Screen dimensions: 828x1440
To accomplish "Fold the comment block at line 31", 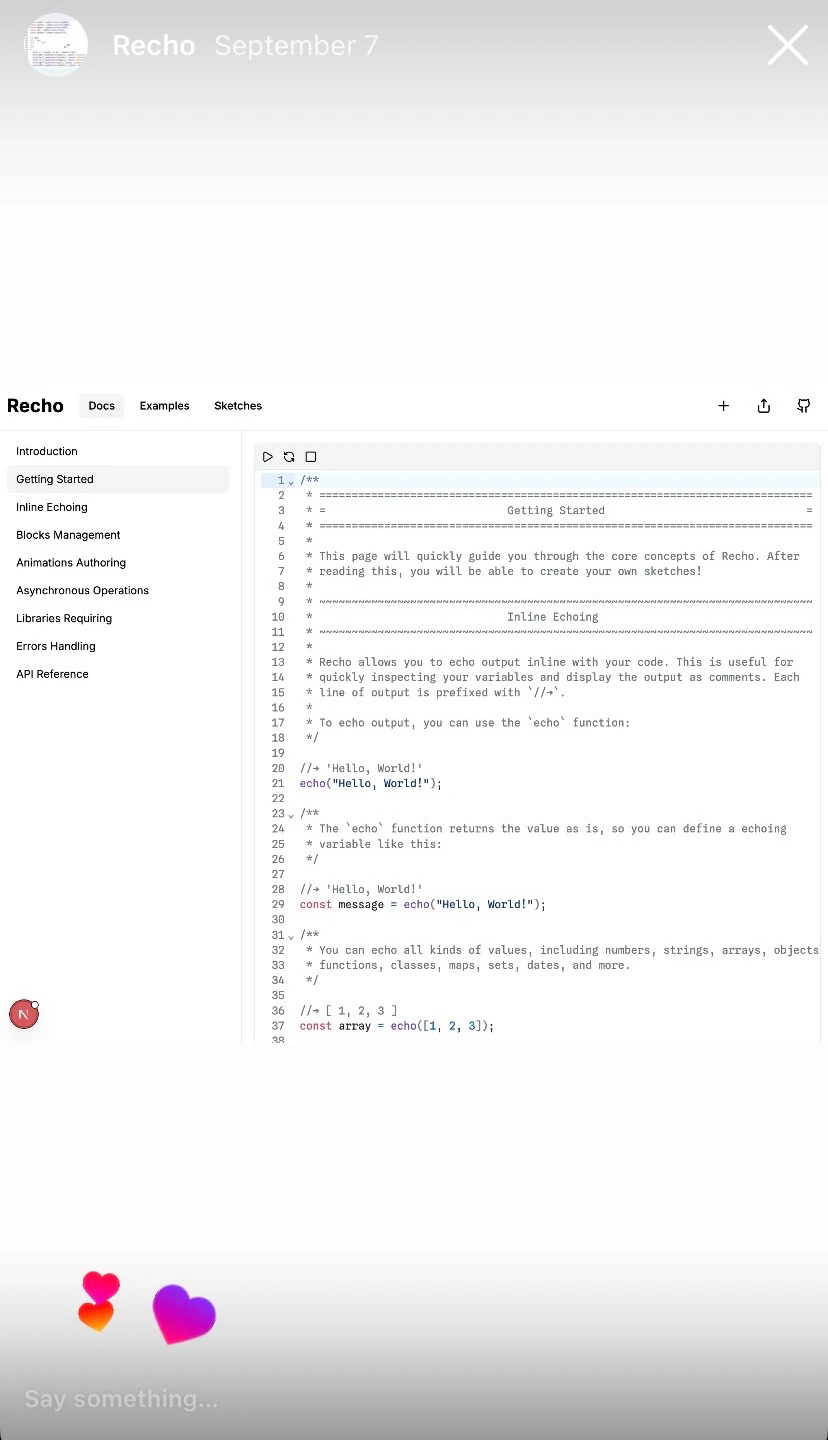I will 291,936.
